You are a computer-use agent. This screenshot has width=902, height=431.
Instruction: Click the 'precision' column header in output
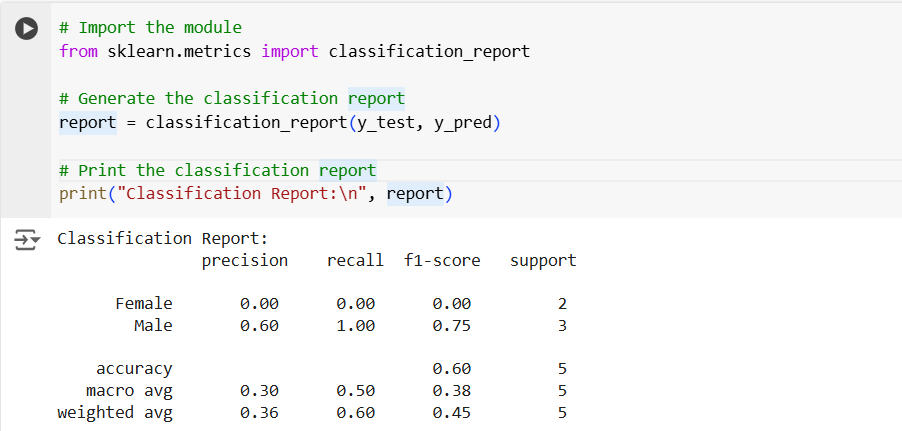(x=245, y=260)
